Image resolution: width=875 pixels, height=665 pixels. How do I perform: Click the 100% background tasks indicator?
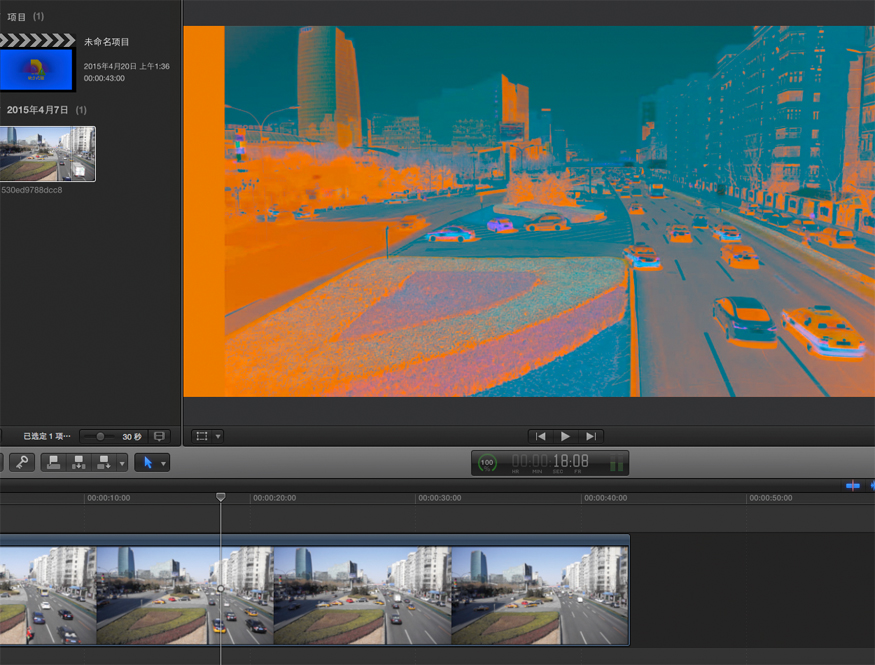click(487, 463)
